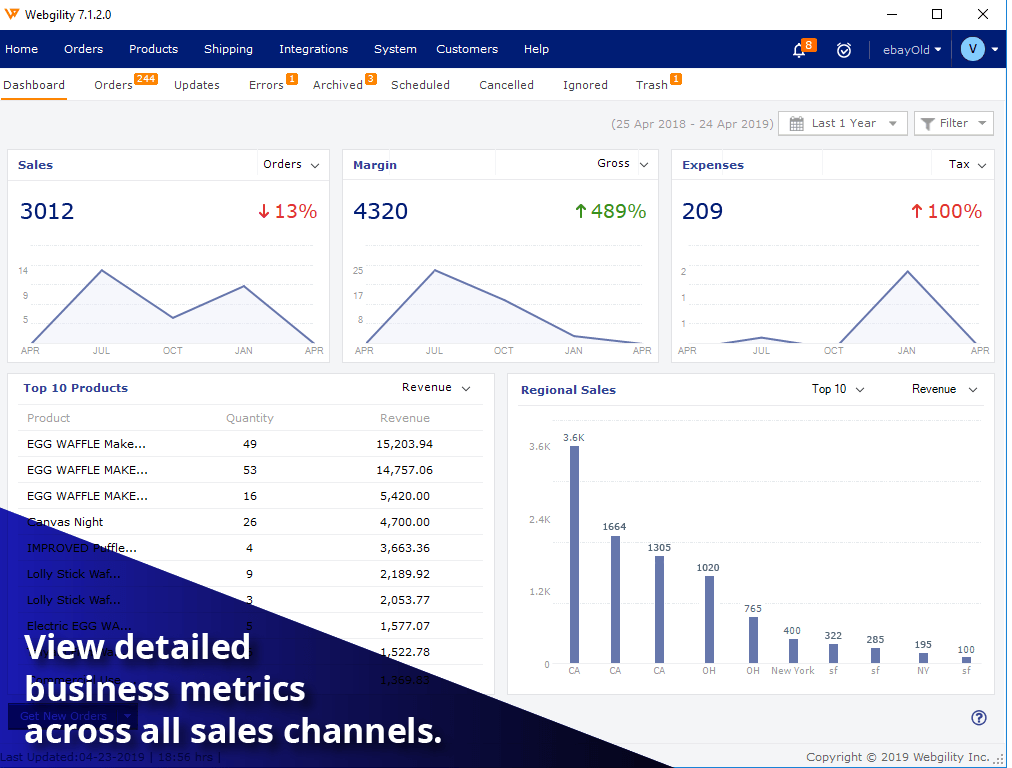The width and height of the screenshot is (1012, 768).
Task: Open the System menu
Action: pos(395,49)
